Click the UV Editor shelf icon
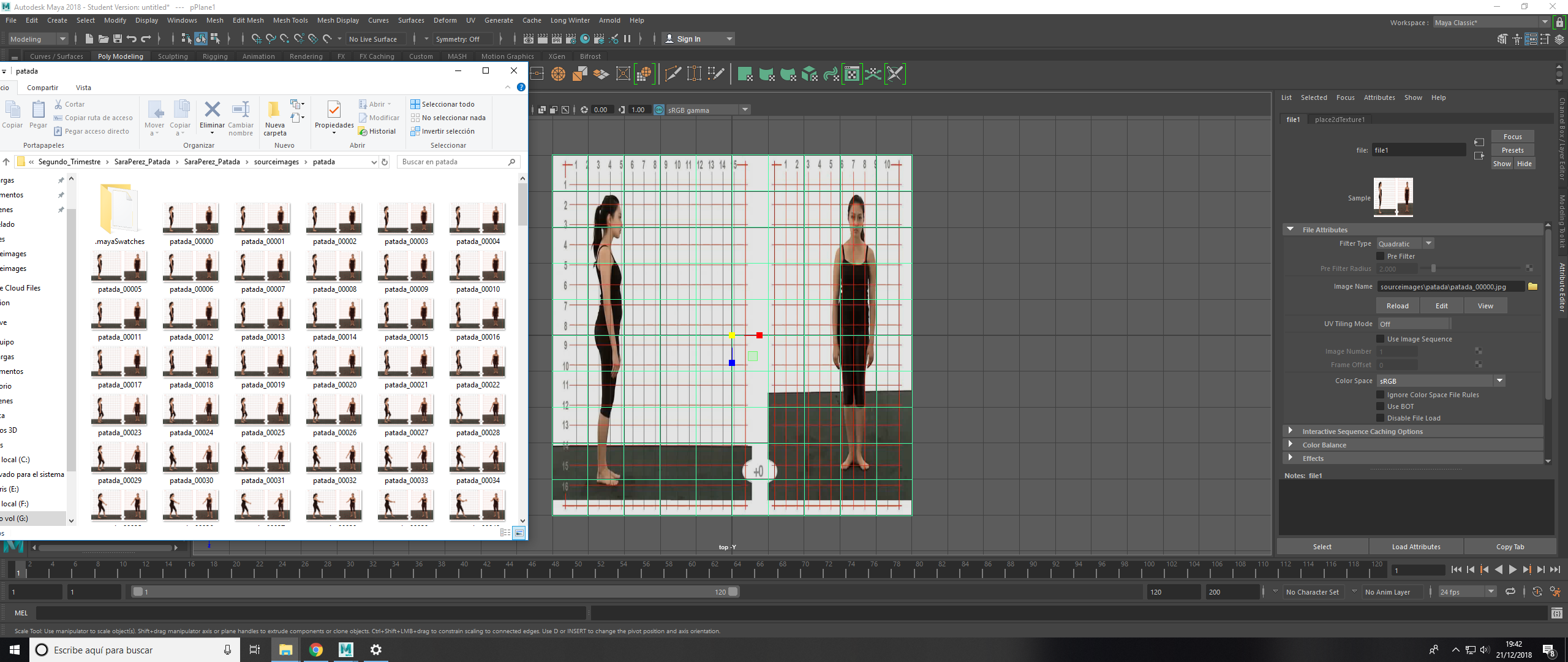The height and width of the screenshot is (662, 1568). click(x=851, y=74)
